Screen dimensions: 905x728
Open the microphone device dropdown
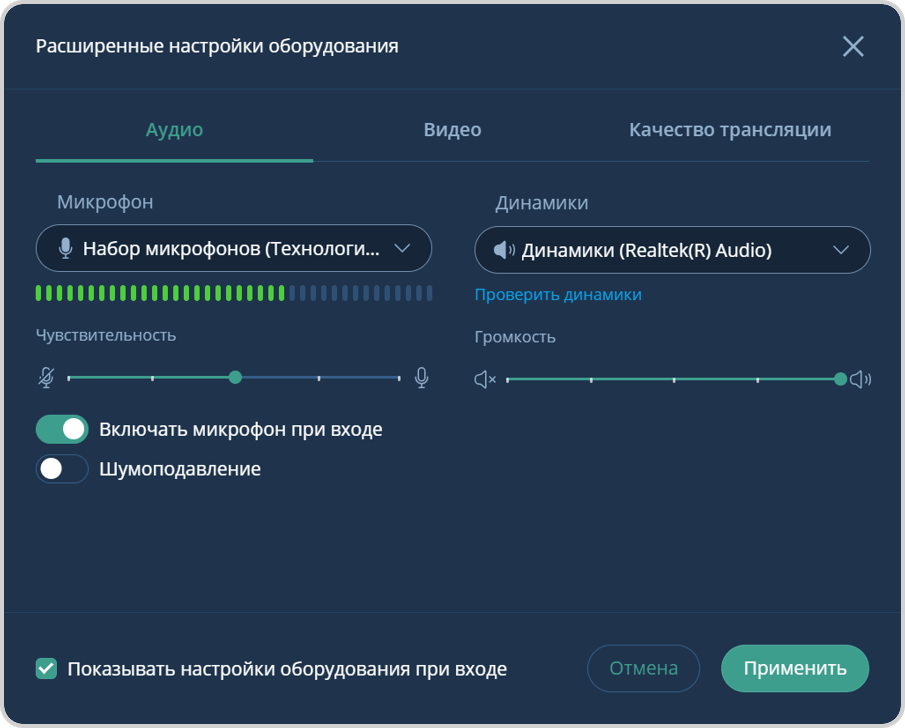pos(233,248)
